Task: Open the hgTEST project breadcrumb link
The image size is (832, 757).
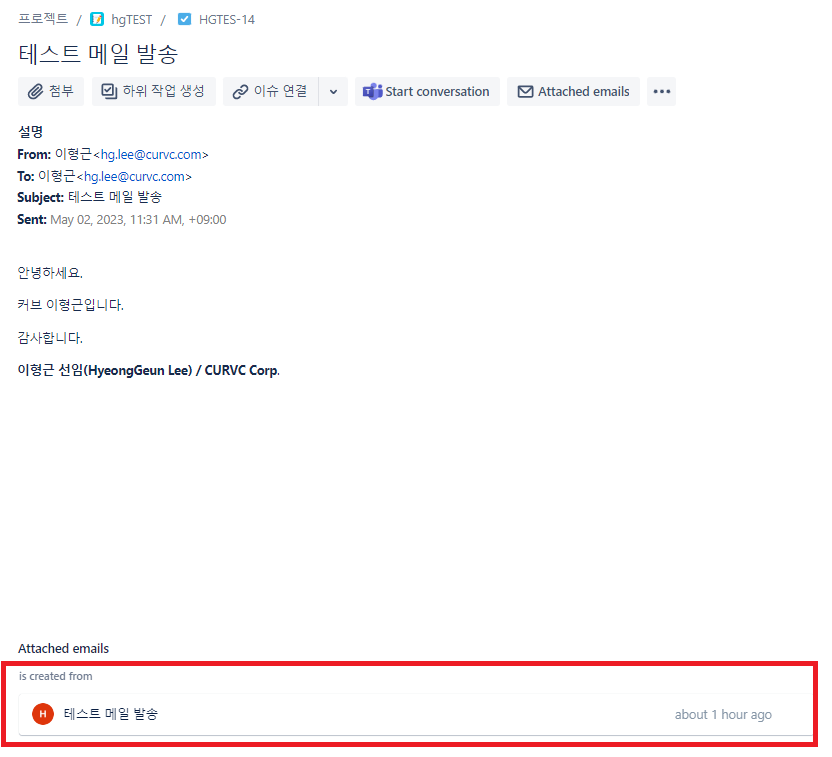Action: coord(132,20)
